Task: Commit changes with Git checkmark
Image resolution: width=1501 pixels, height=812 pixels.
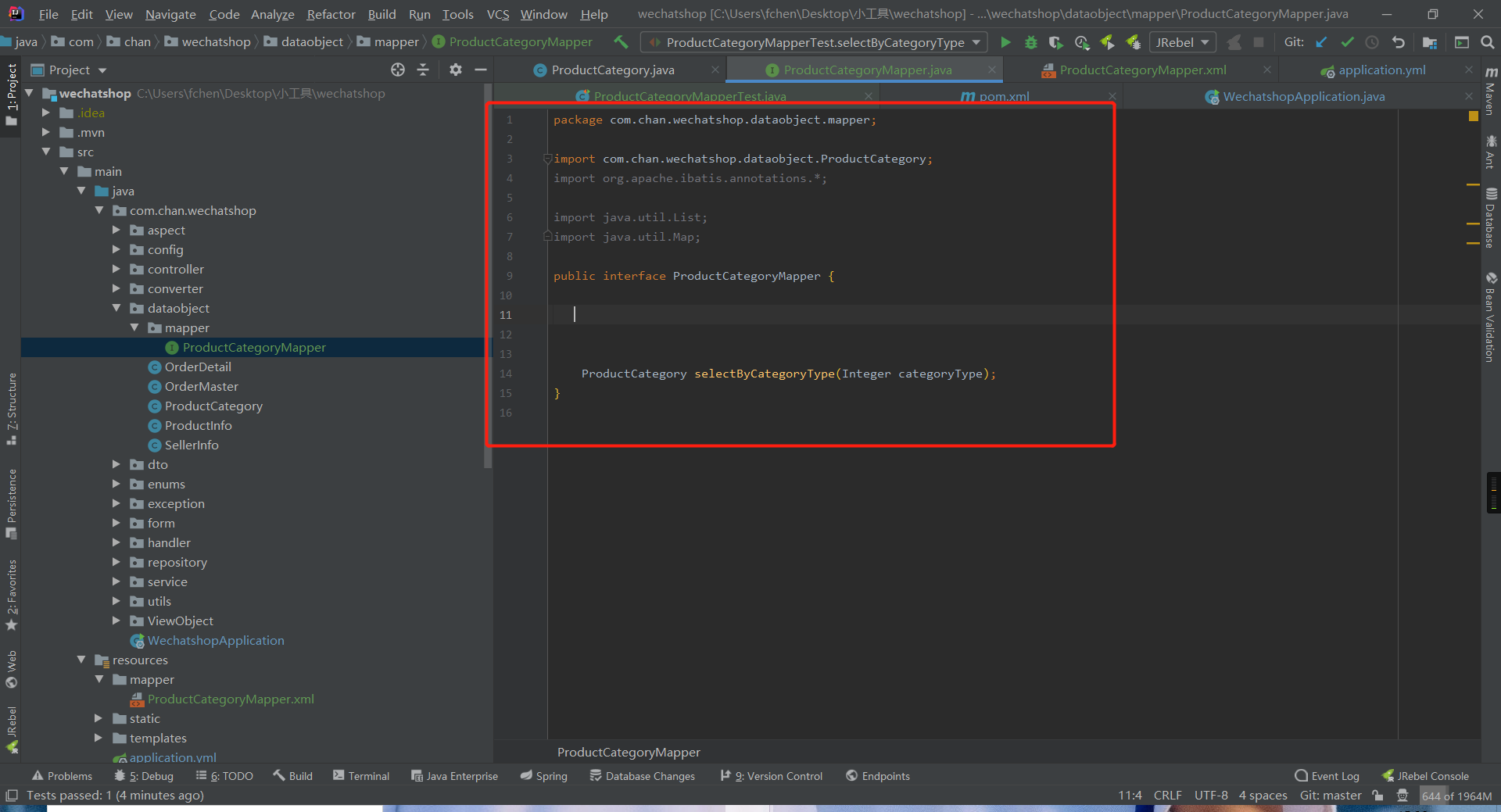Action: [1347, 42]
